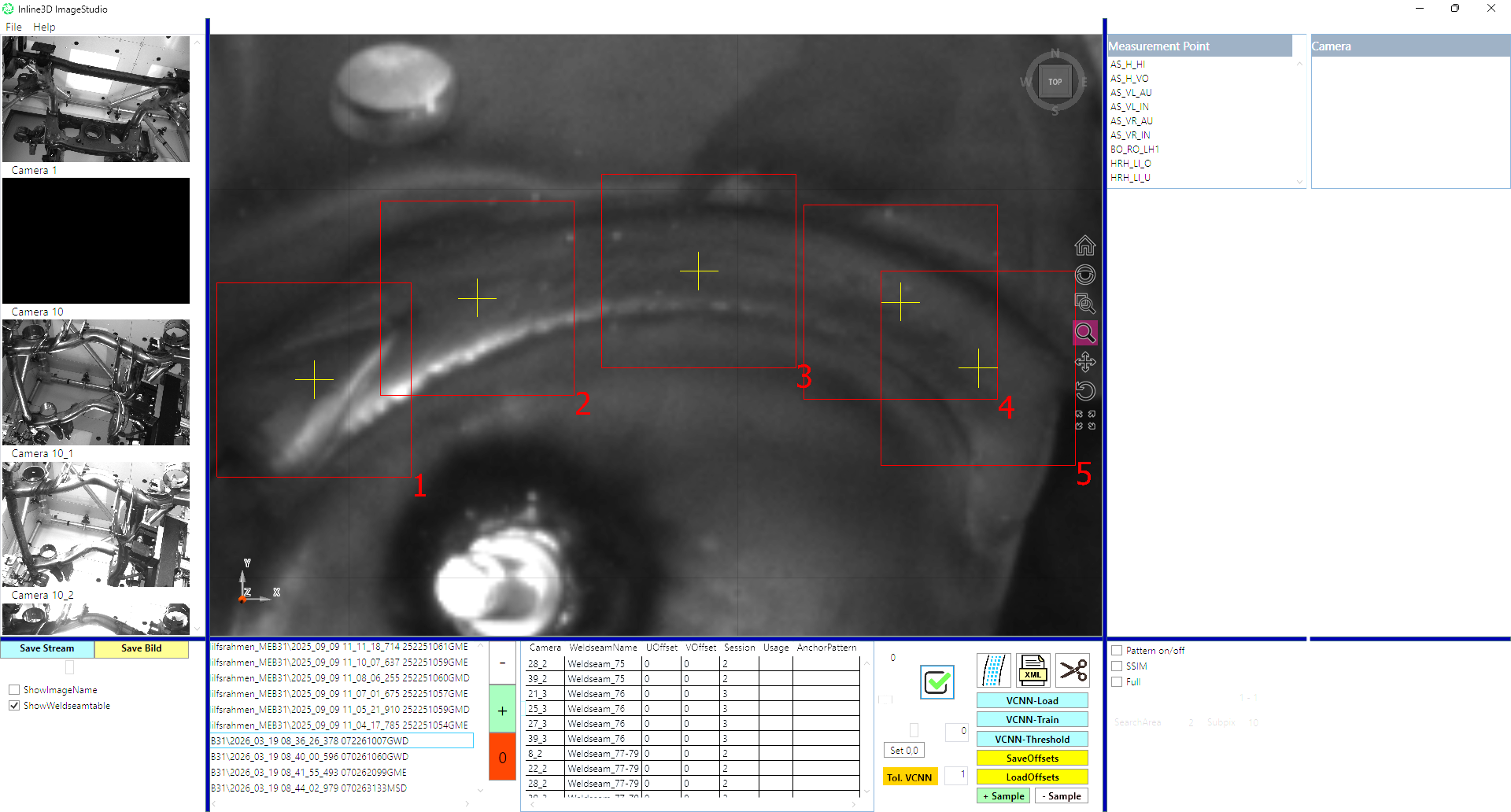Click the green checkmark confirm icon

coord(937,682)
